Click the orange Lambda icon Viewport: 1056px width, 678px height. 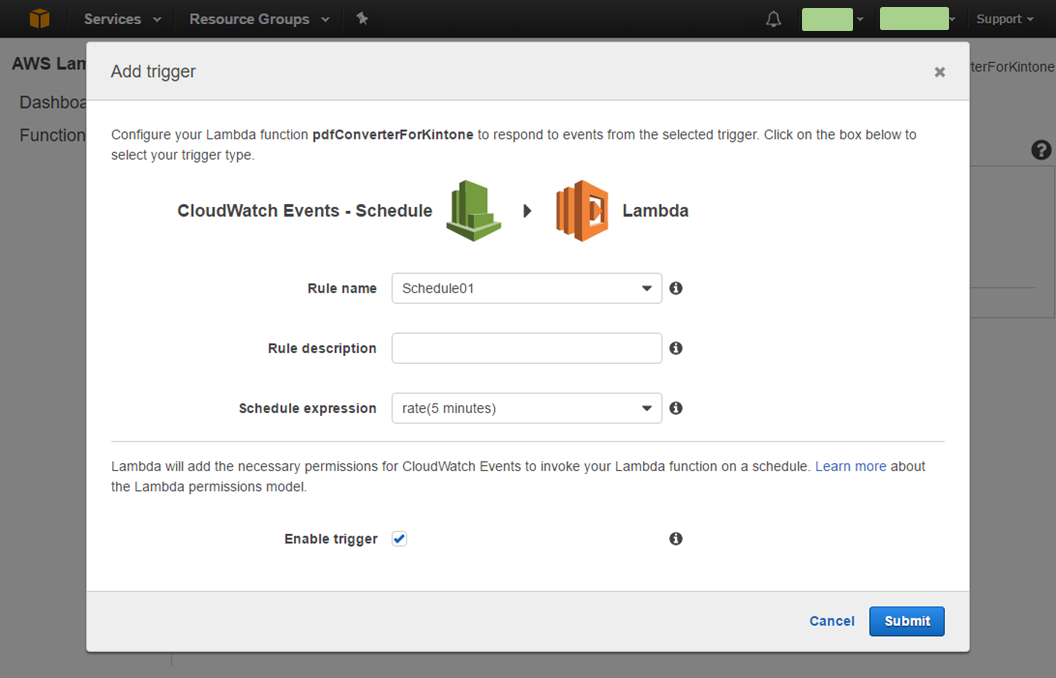click(x=582, y=211)
